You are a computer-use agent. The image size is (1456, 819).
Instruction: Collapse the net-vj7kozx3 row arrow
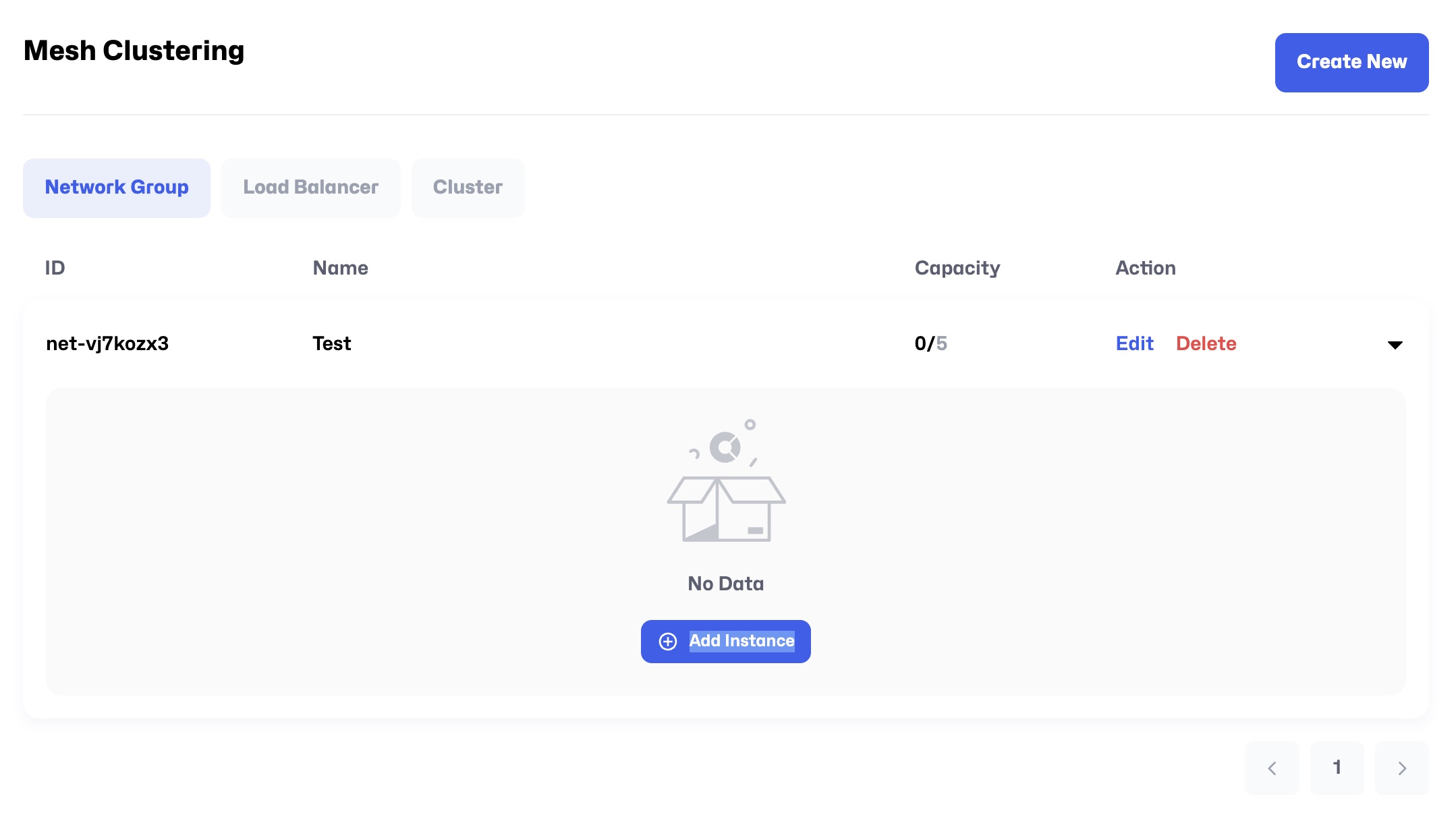click(x=1395, y=345)
